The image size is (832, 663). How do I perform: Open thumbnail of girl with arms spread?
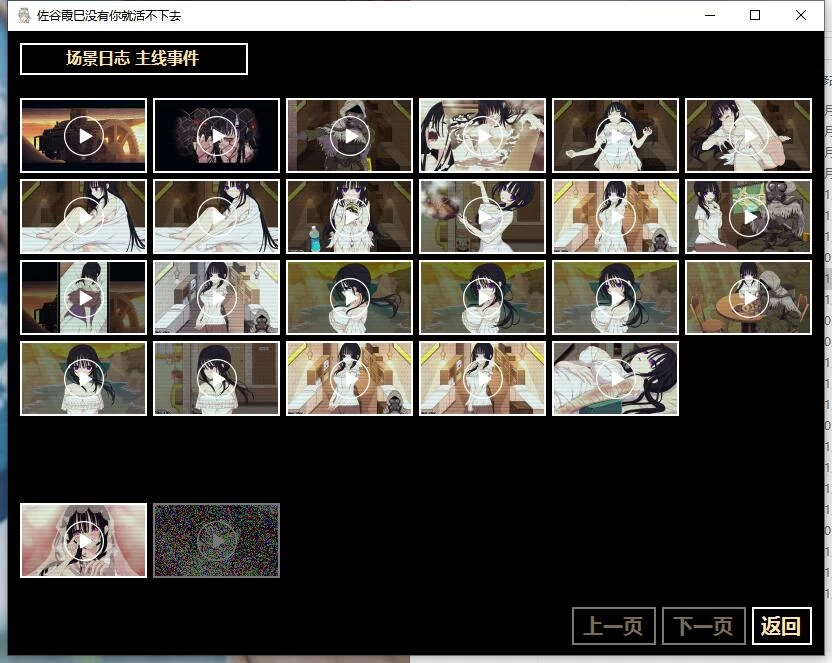point(616,136)
